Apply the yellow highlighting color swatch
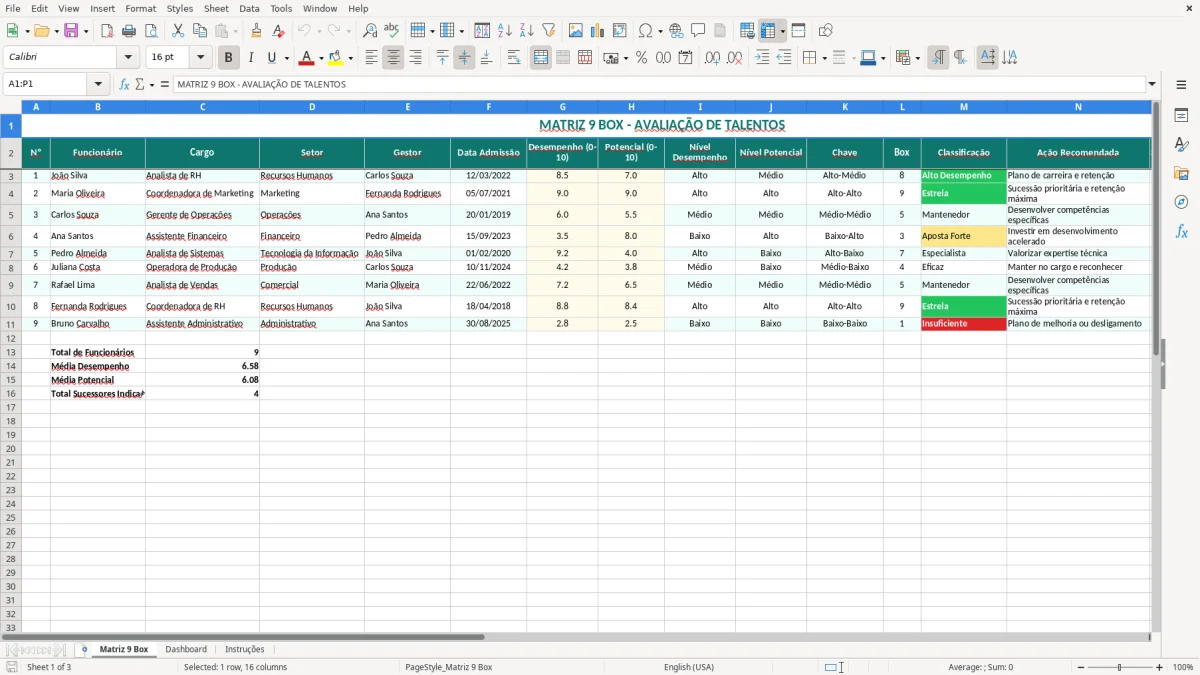The height and width of the screenshot is (675, 1200). 336,58
